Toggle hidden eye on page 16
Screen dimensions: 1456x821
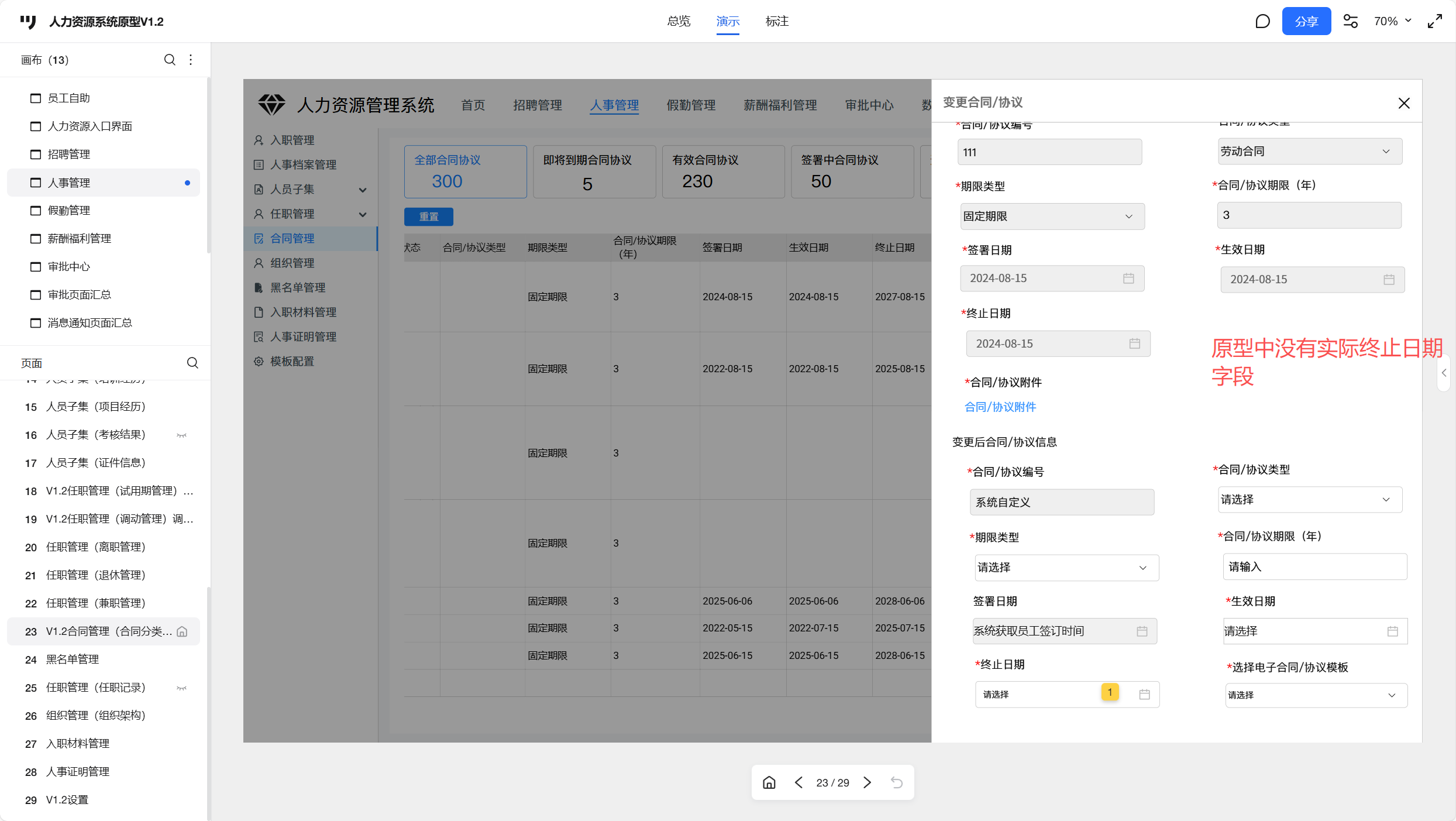coord(182,435)
